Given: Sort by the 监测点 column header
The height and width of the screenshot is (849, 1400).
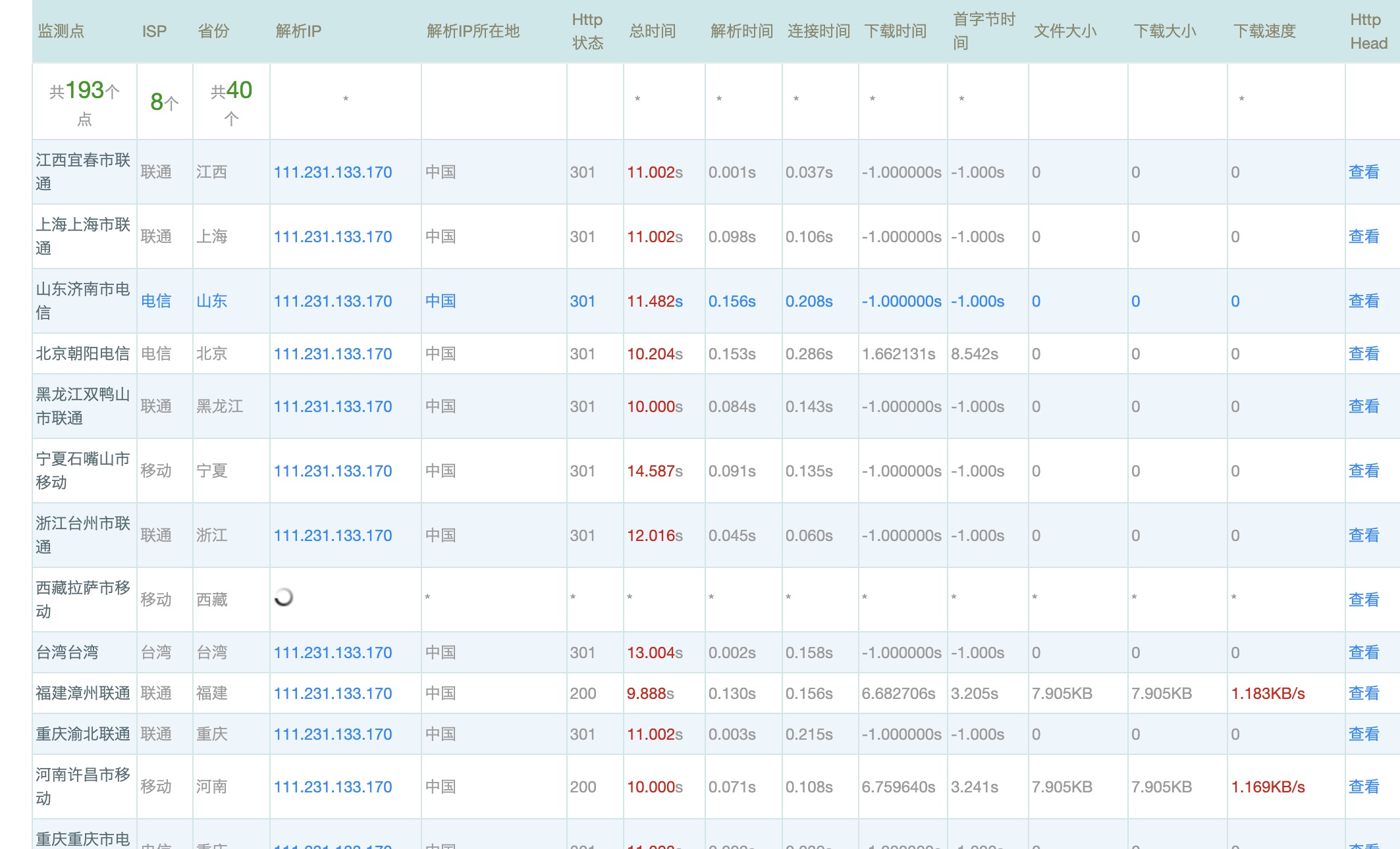Looking at the screenshot, I should coord(61,31).
